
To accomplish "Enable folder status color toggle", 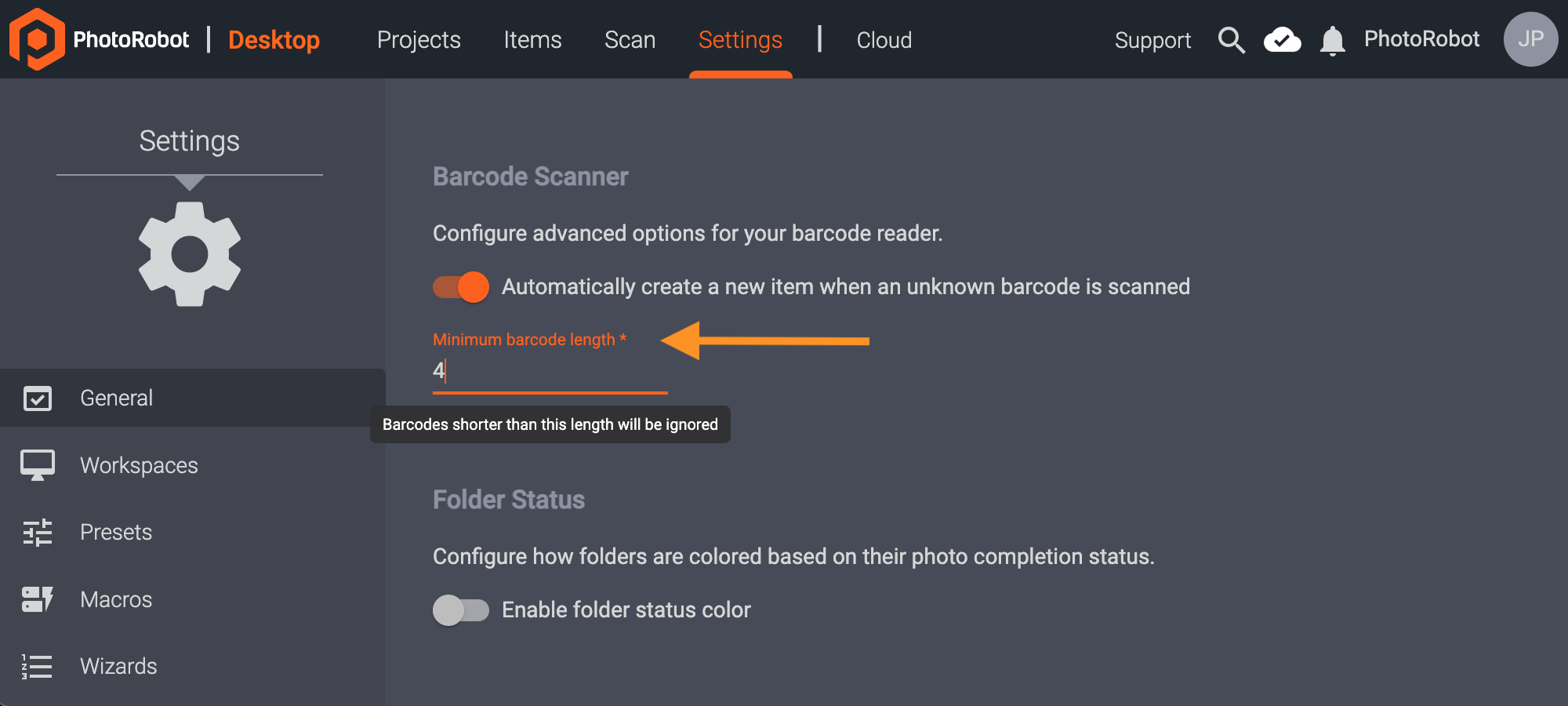I will pyautogui.click(x=461, y=610).
